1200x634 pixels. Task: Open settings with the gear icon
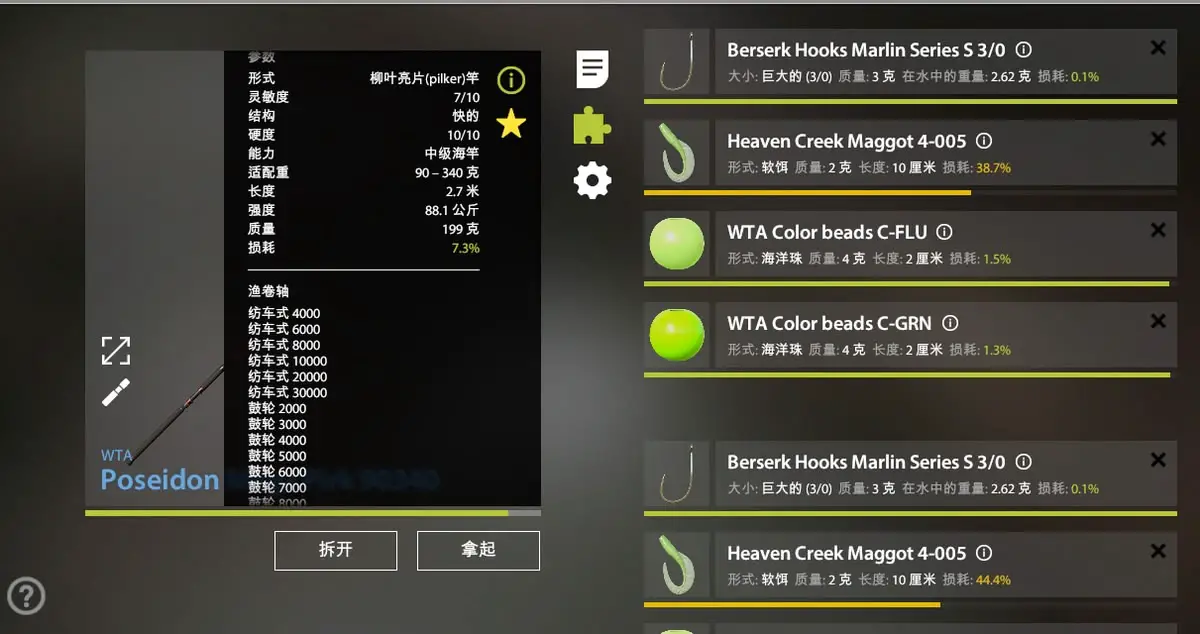(592, 181)
